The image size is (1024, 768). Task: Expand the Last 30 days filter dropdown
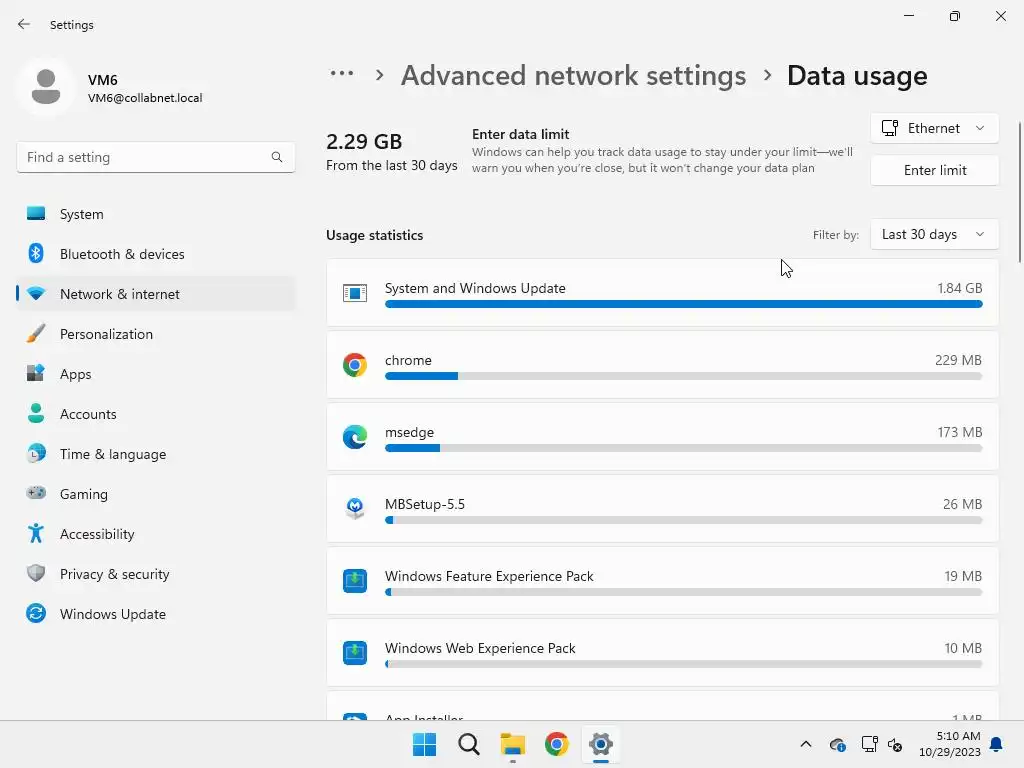[x=934, y=234]
